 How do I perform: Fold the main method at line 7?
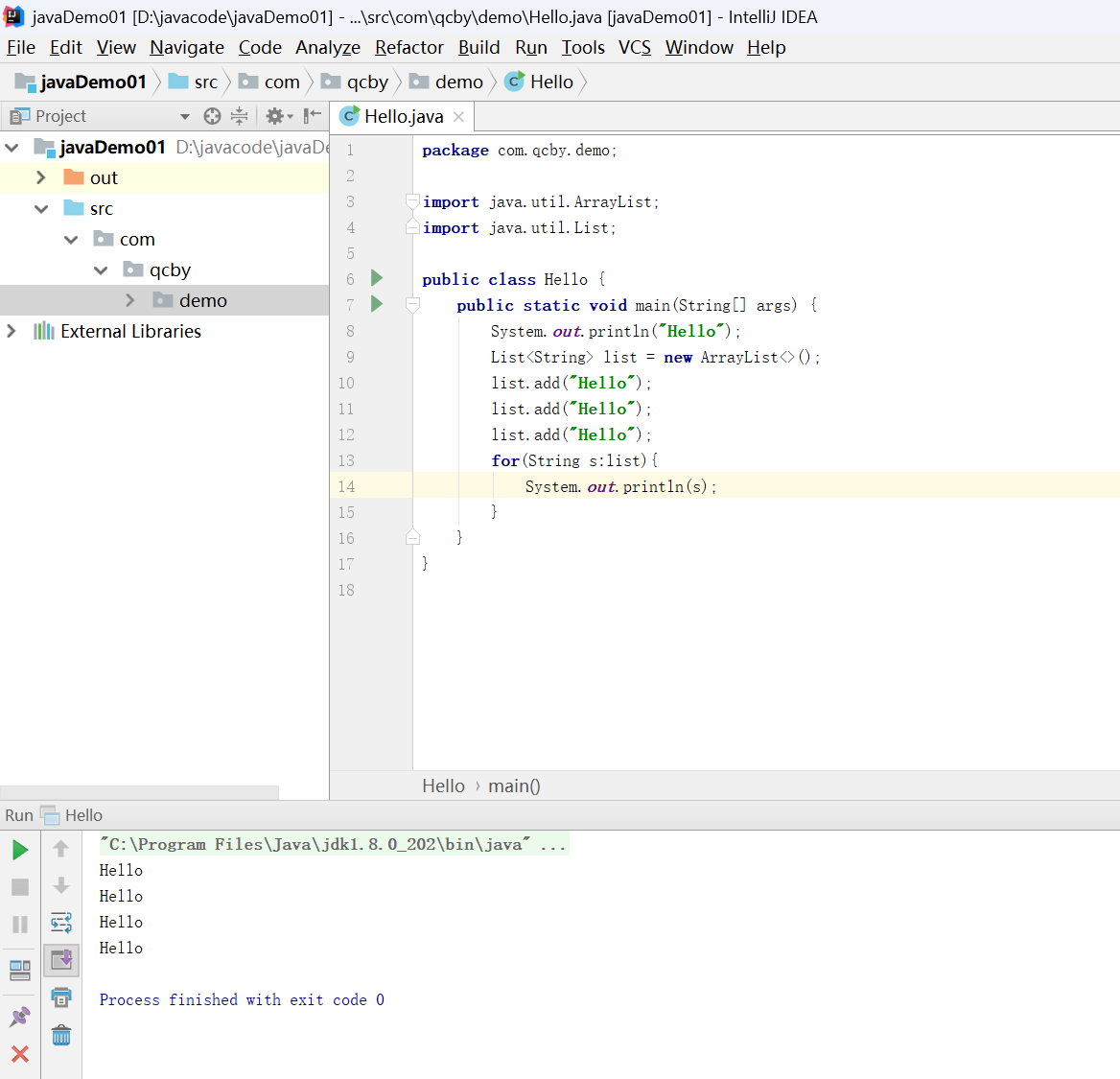coord(412,305)
